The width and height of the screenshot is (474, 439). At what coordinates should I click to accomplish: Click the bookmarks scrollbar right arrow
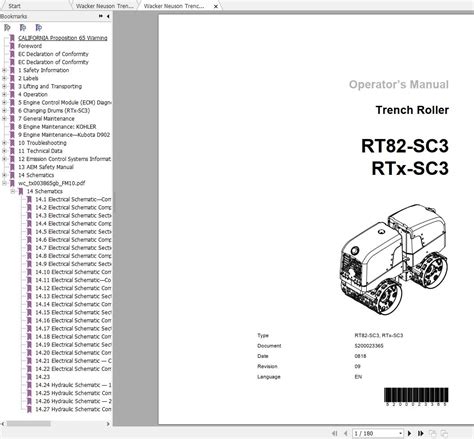108,424
